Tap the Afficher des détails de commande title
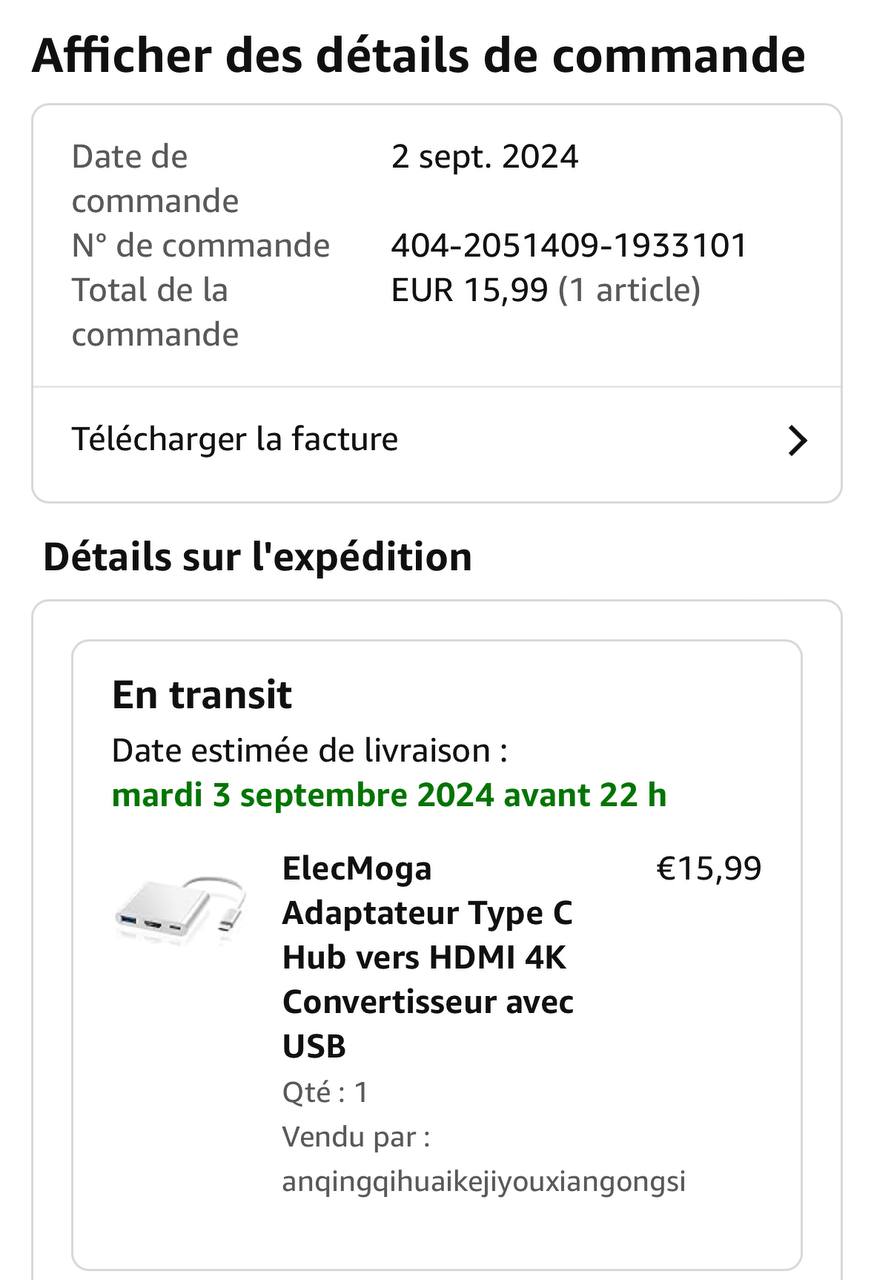 pos(418,55)
